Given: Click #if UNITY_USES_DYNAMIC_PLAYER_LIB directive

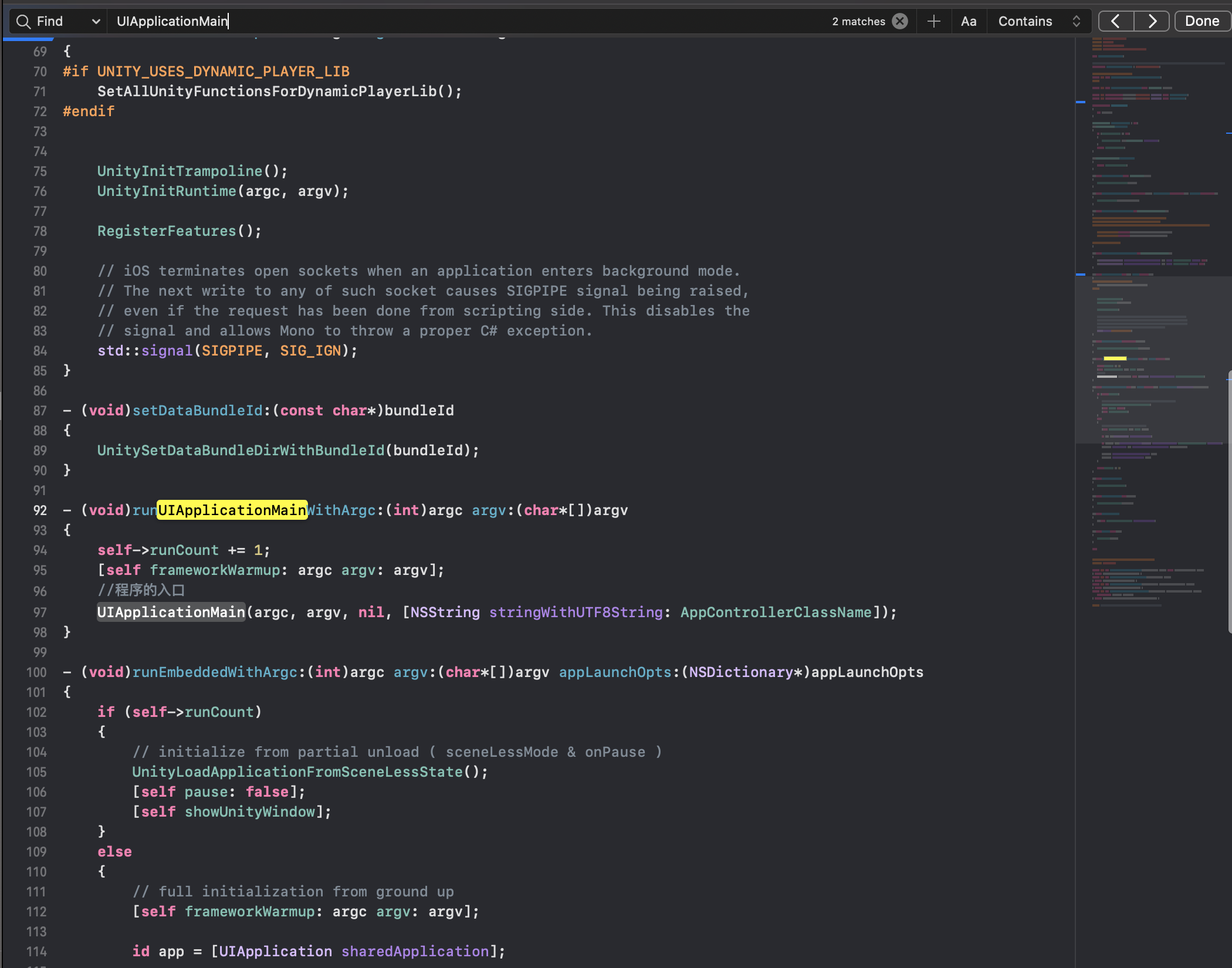Looking at the screenshot, I should [x=207, y=72].
